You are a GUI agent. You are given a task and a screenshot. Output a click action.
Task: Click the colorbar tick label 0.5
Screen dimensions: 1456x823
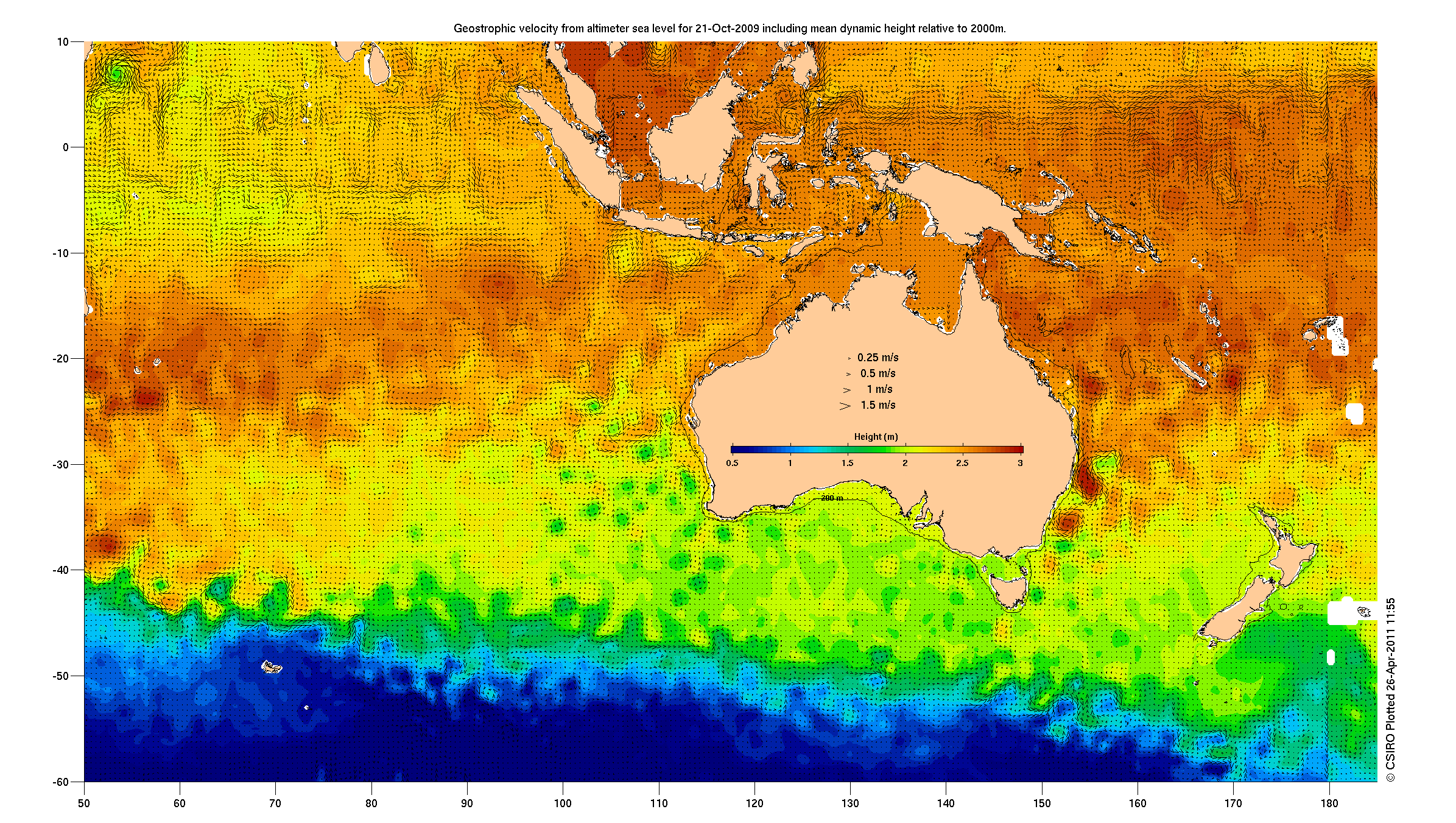tap(732, 463)
